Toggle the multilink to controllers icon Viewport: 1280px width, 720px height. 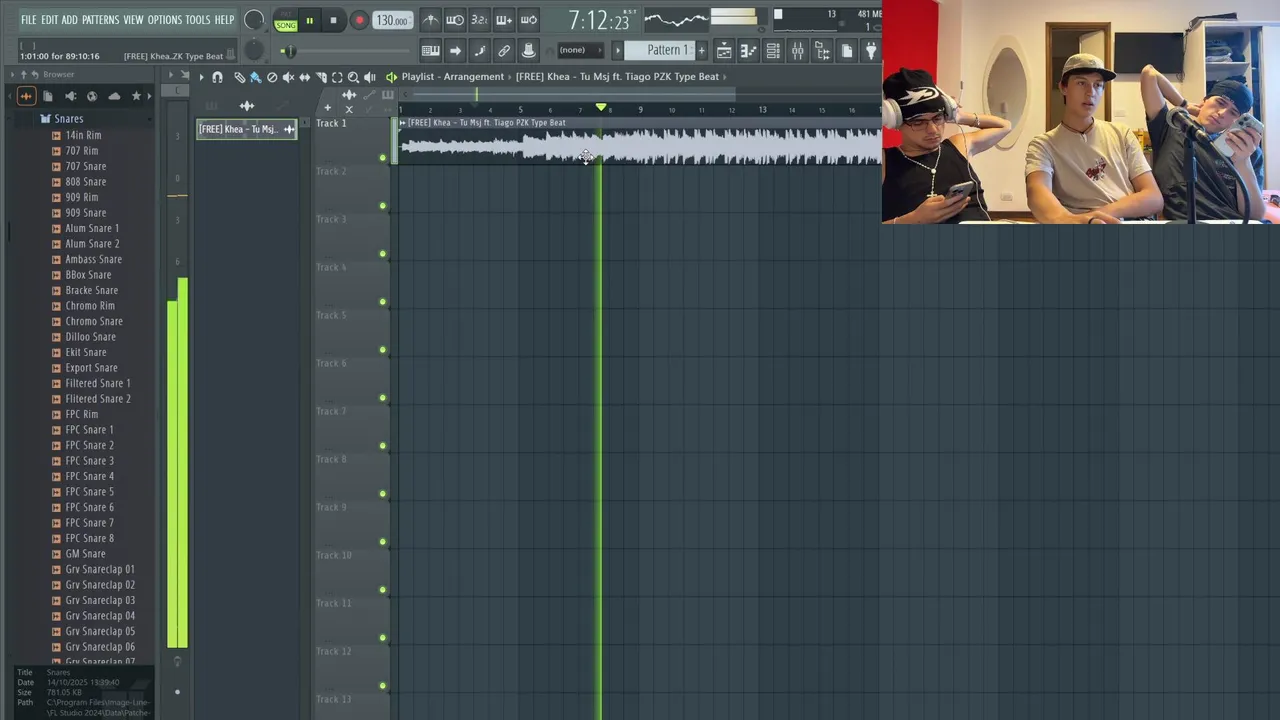coord(504,50)
